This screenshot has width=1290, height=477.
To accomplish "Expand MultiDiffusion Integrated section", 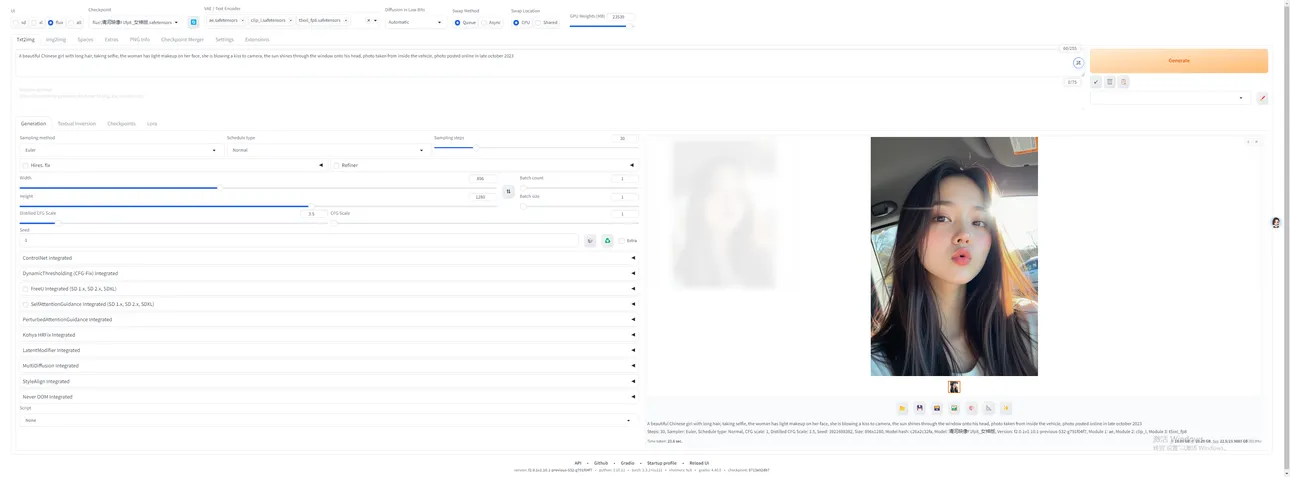I will click(327, 366).
